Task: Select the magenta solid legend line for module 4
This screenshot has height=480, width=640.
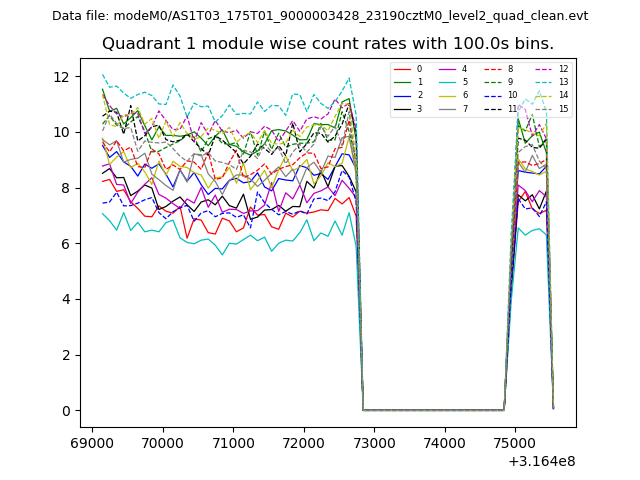Action: pos(447,69)
